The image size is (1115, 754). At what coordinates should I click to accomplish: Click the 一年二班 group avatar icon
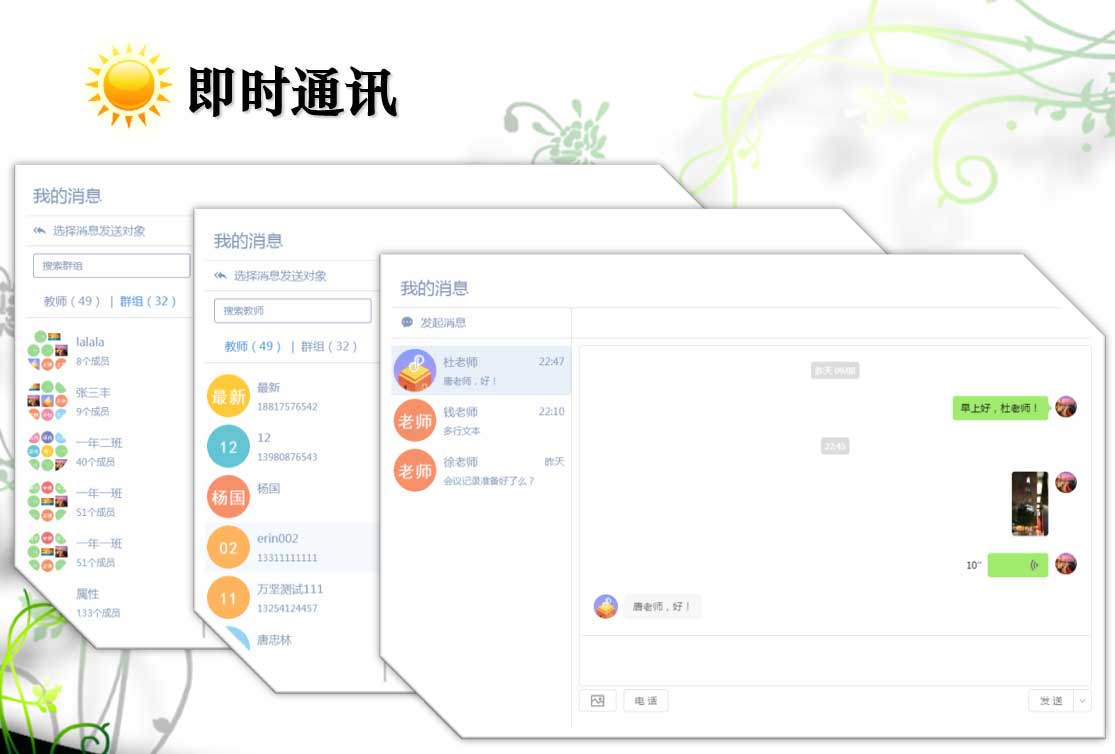point(48,452)
